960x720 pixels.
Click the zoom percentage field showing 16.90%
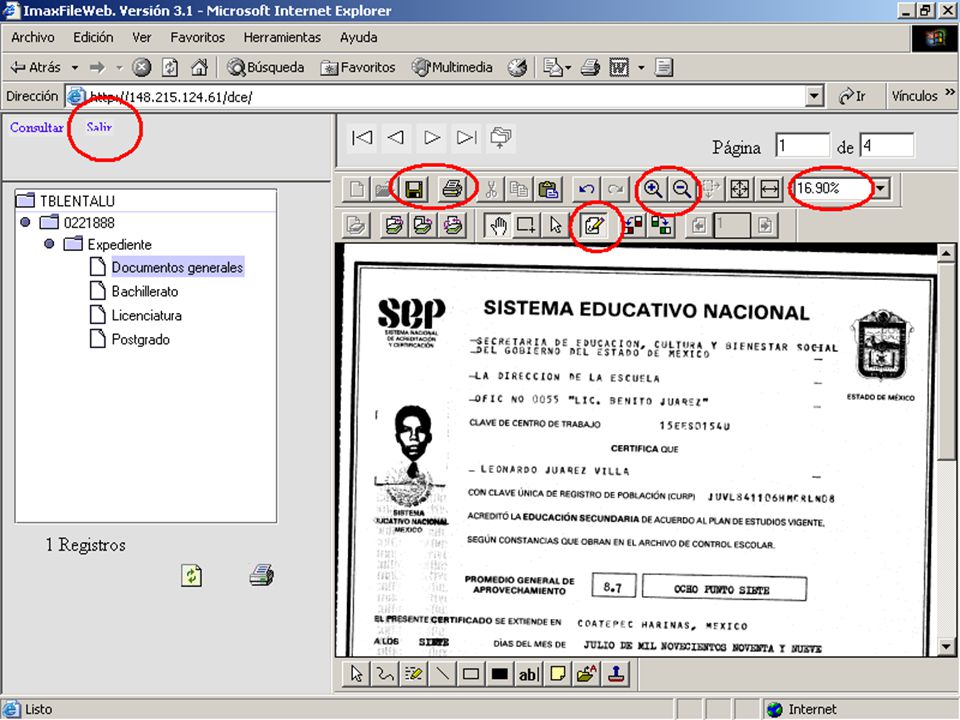(831, 189)
